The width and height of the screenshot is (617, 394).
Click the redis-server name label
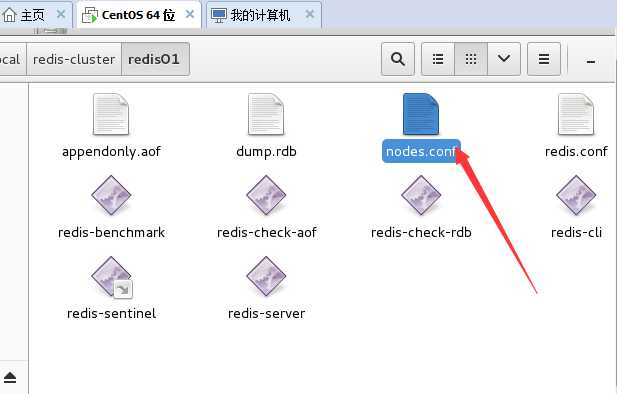[266, 314]
